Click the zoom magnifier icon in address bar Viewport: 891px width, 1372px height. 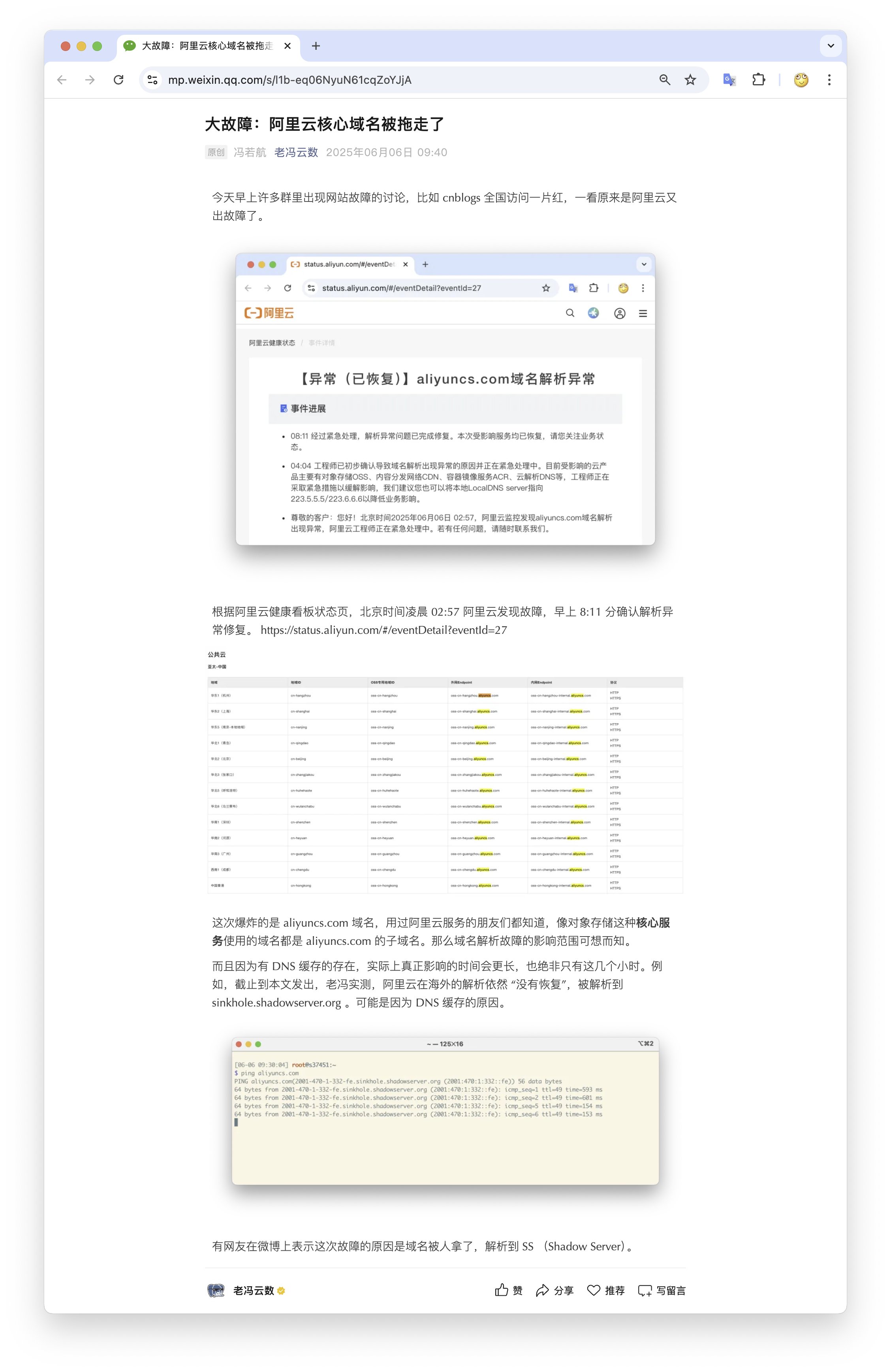(665, 80)
